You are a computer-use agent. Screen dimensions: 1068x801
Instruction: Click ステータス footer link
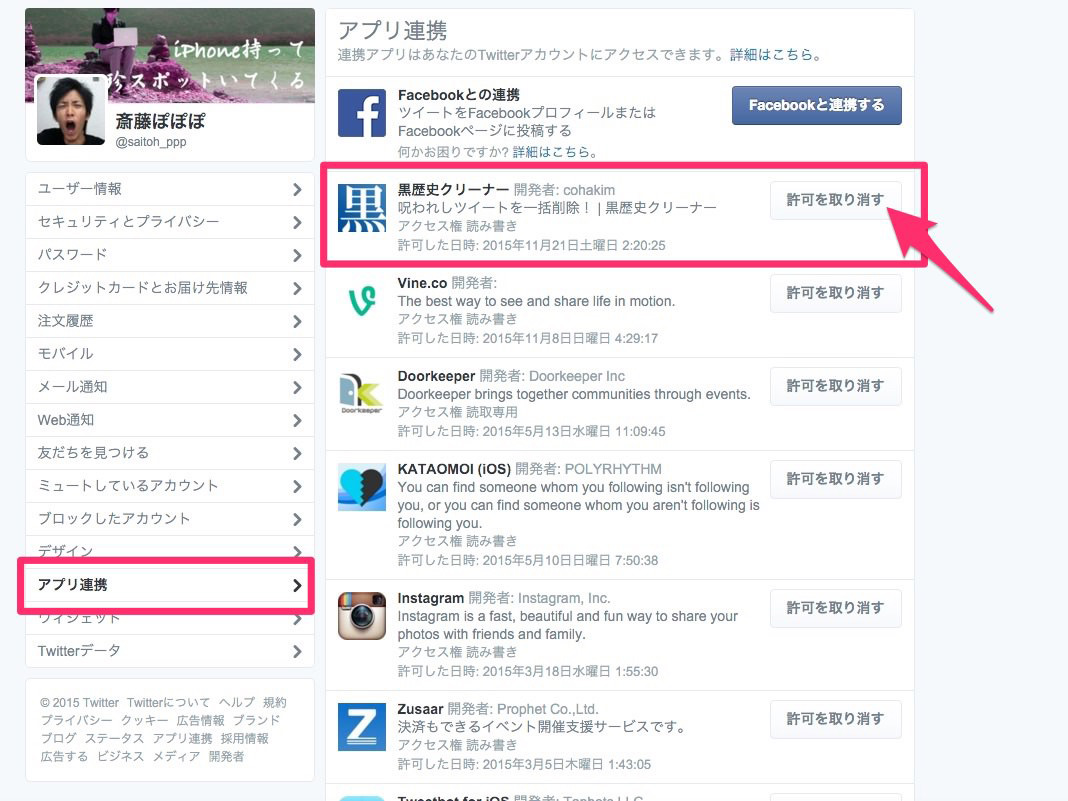coord(114,738)
